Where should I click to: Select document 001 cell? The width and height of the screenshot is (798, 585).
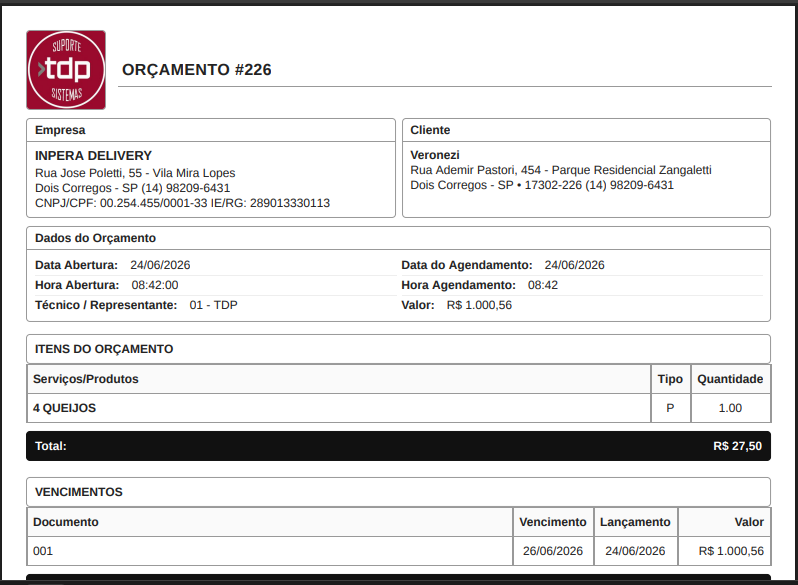270,551
